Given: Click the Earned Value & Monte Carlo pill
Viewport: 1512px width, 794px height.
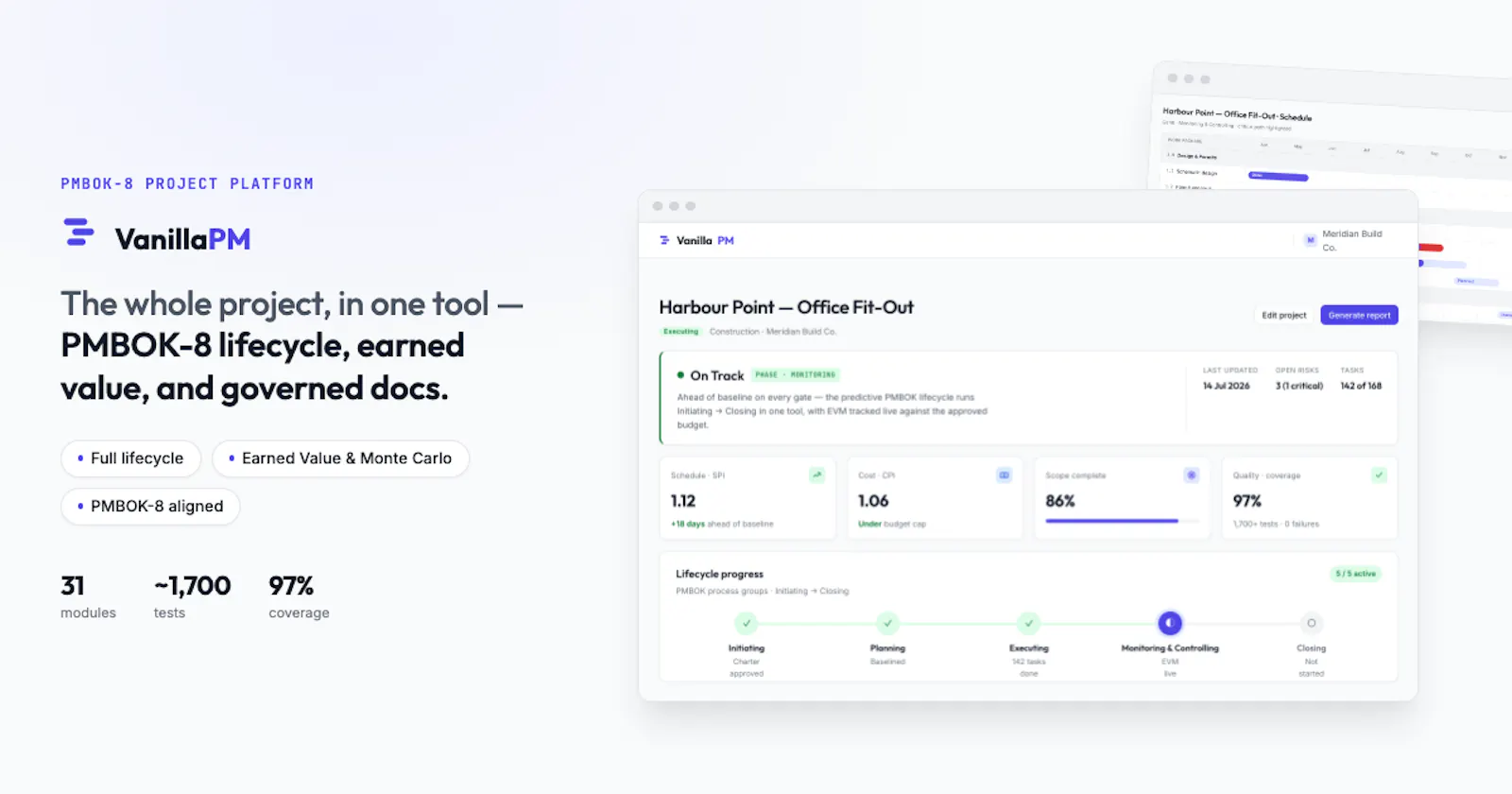Looking at the screenshot, I should click(x=340, y=458).
